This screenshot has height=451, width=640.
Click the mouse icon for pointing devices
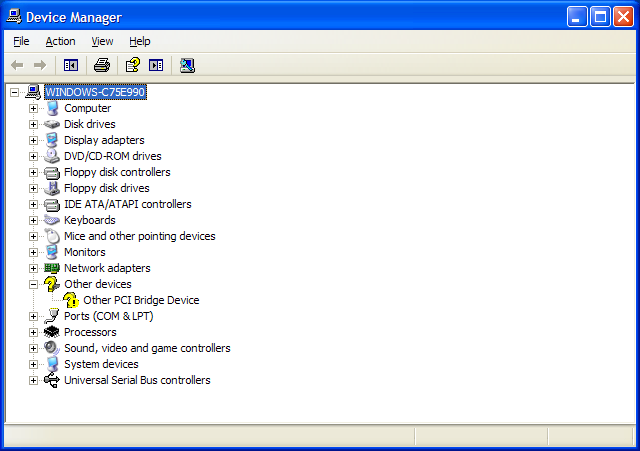click(52, 236)
